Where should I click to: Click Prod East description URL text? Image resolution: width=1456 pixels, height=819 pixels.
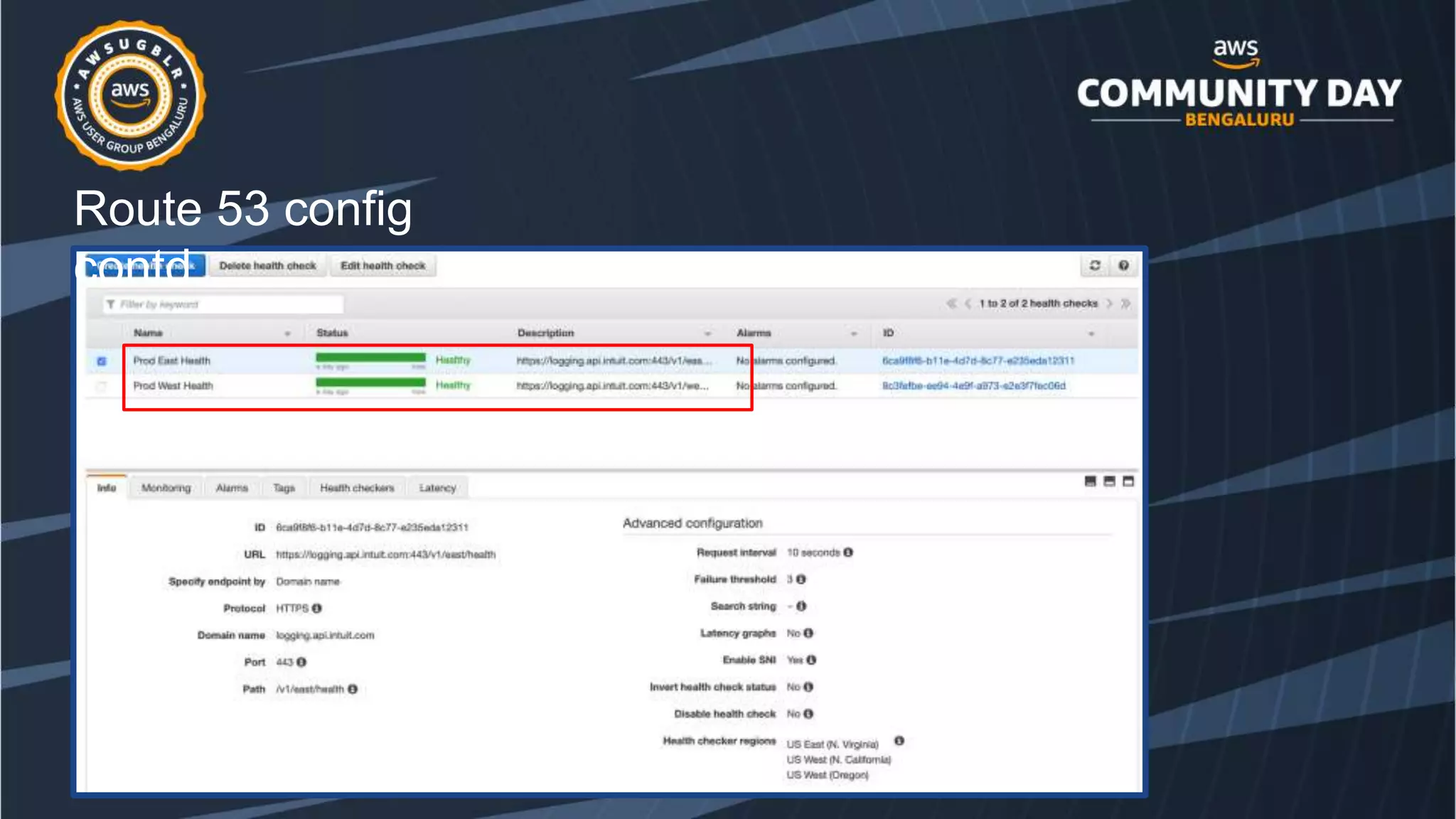pyautogui.click(x=614, y=360)
